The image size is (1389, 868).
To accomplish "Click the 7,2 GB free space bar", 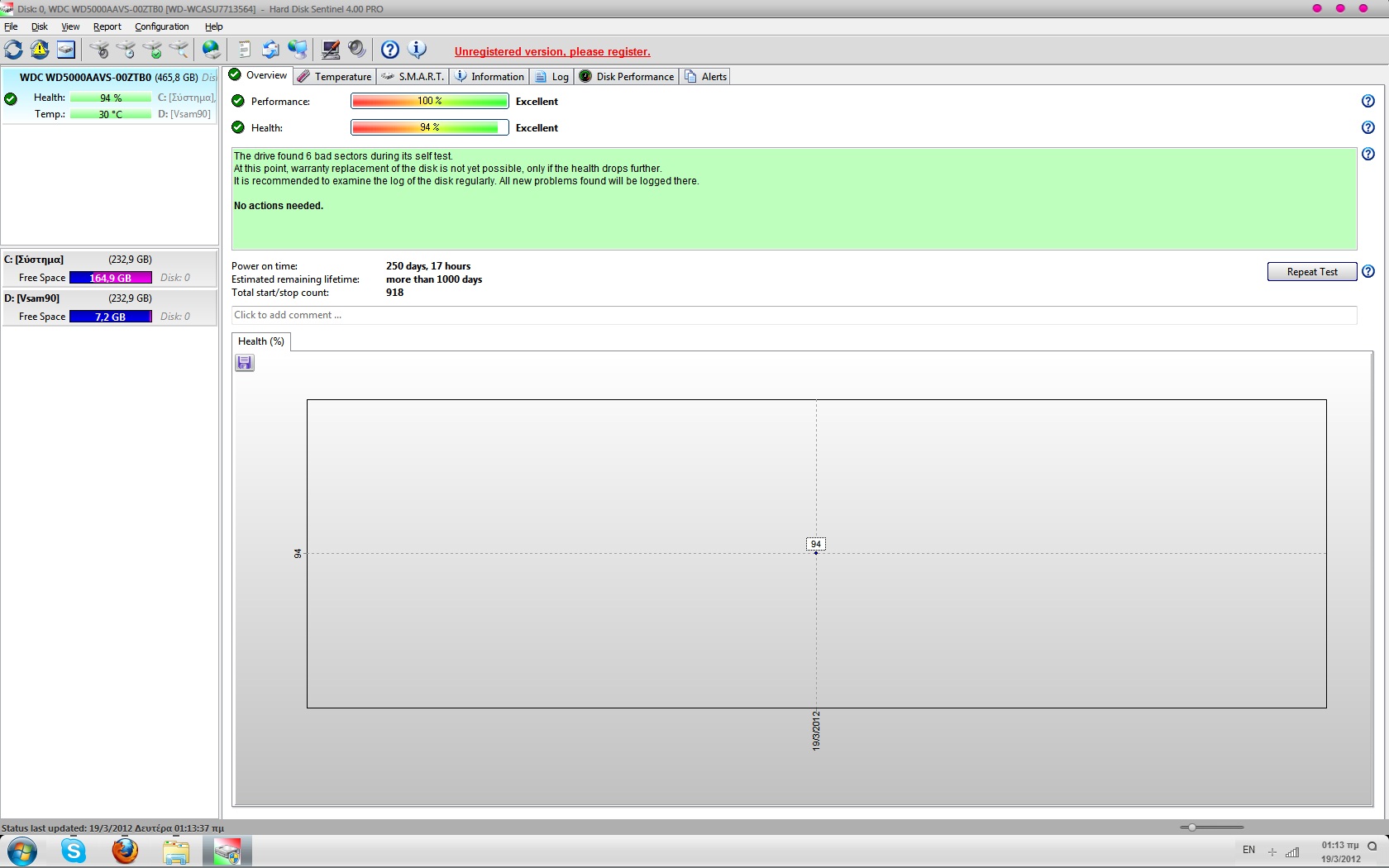I will (111, 317).
